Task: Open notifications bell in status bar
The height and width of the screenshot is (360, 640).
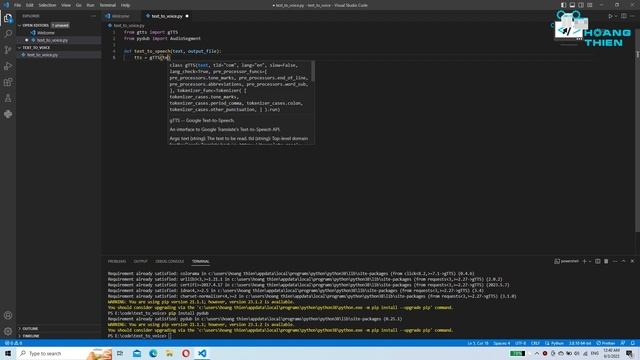Action: [x=633, y=343]
